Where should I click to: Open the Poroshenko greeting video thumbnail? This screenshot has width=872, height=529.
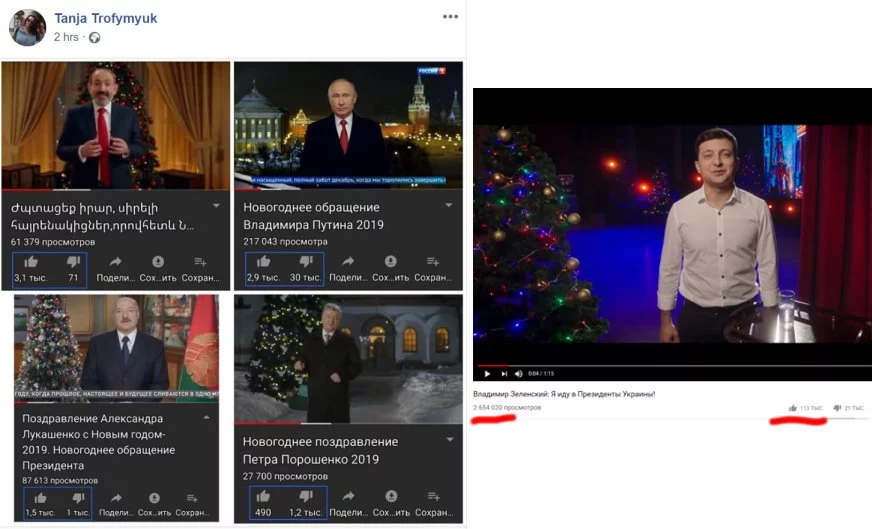click(348, 359)
